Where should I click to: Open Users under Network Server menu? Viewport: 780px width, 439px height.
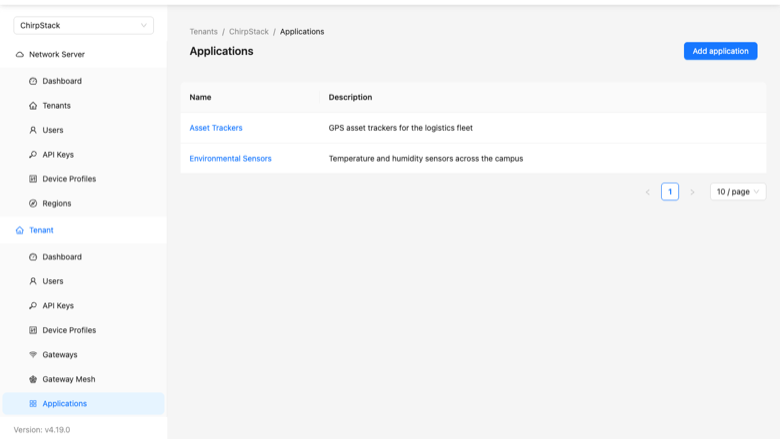pos(53,130)
